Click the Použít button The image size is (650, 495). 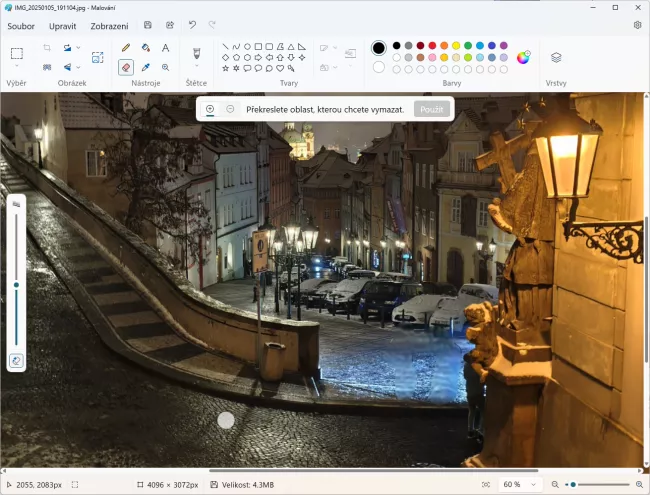point(431,108)
